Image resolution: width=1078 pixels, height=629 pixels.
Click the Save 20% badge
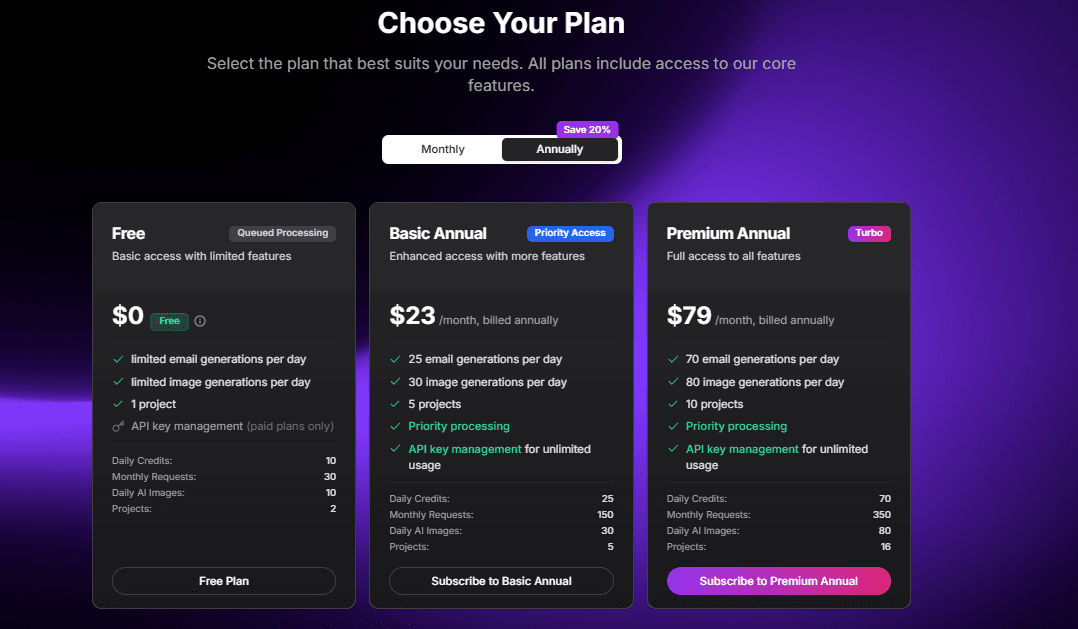point(588,129)
